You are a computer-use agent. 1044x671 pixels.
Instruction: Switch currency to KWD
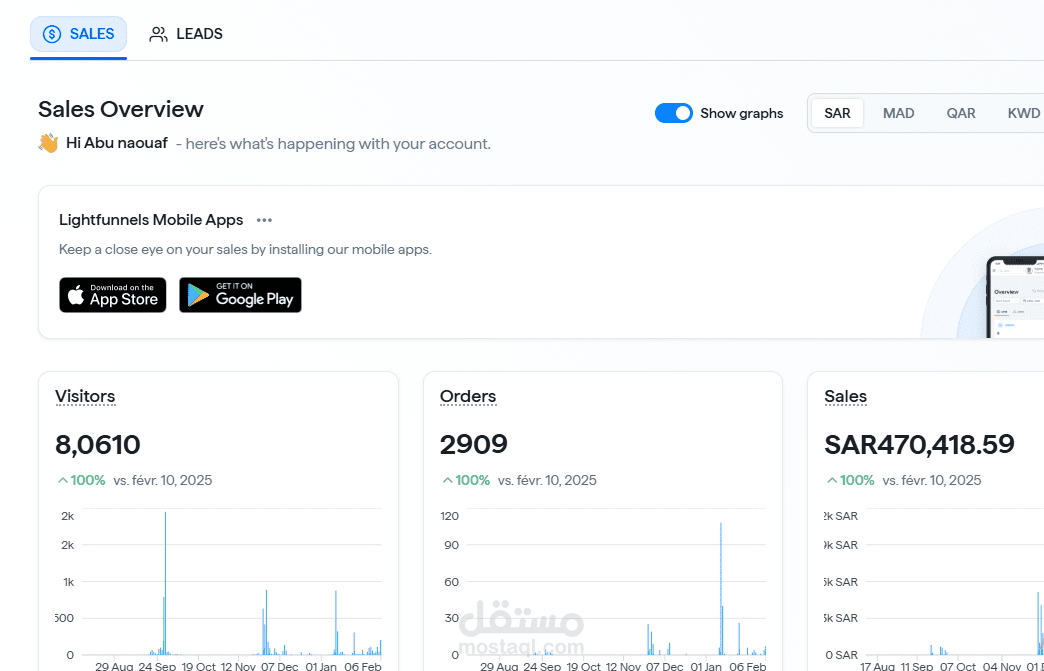(1023, 113)
